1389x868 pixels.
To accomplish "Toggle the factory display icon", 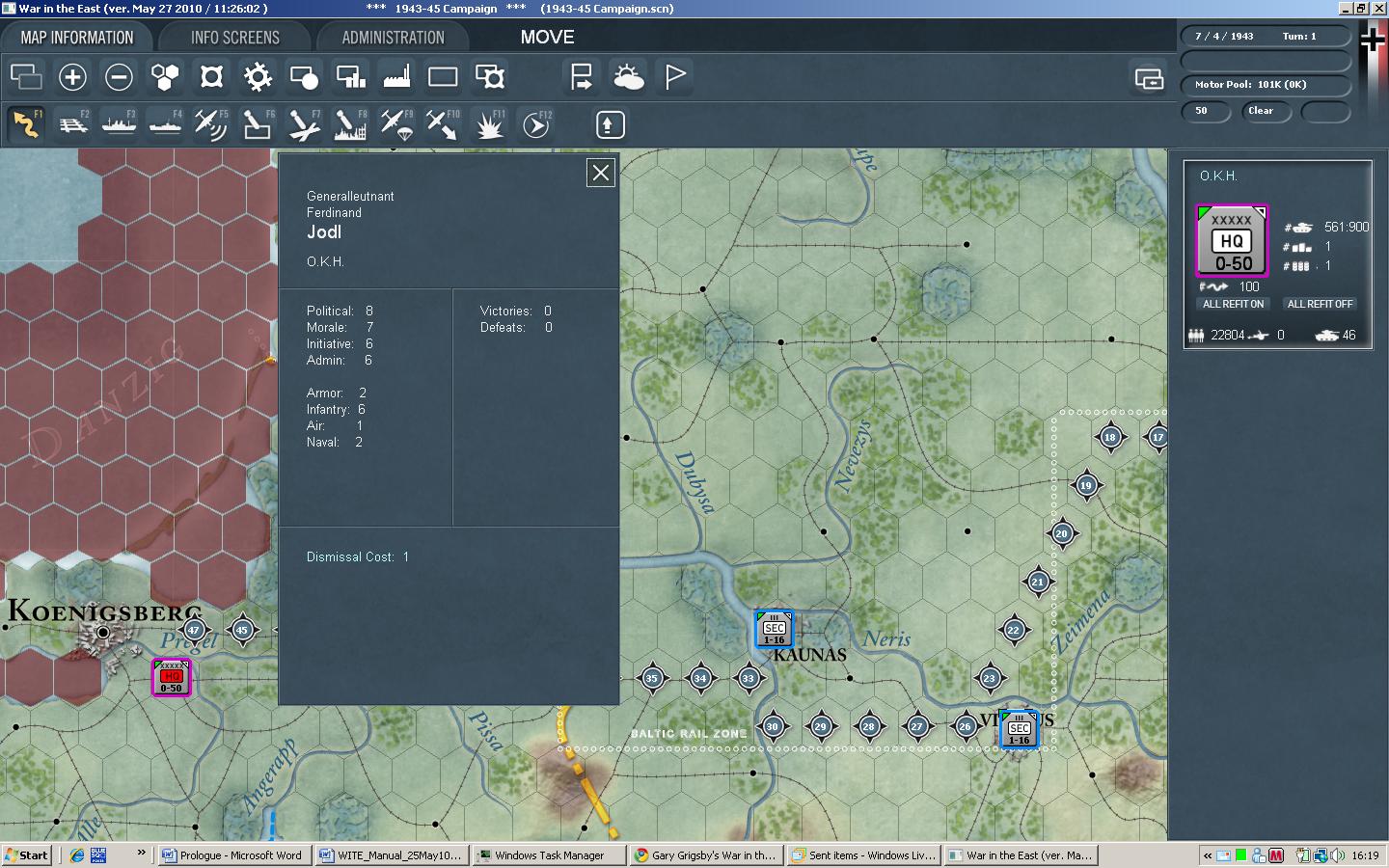I will [x=396, y=76].
